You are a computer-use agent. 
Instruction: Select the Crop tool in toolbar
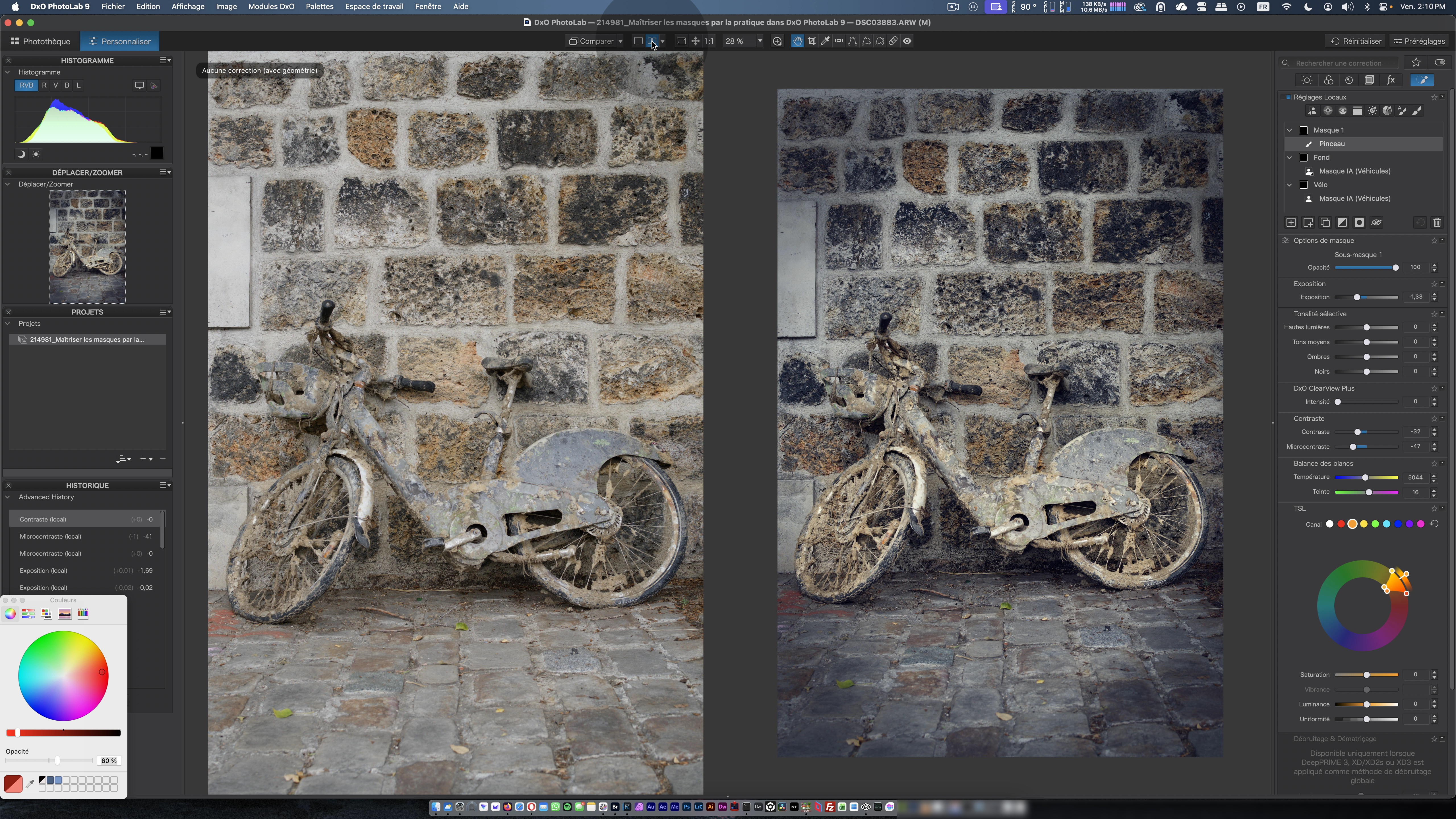point(812,41)
